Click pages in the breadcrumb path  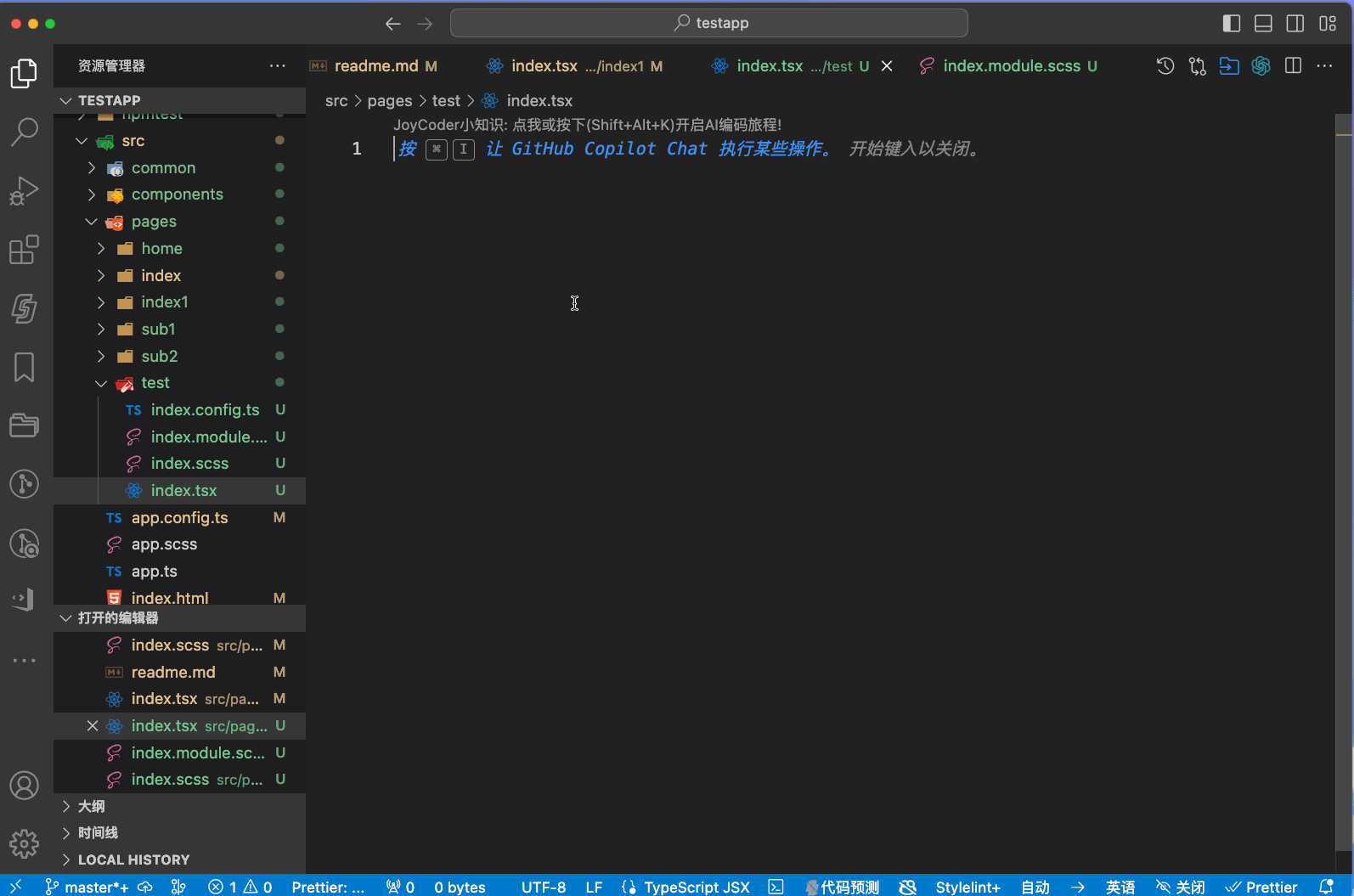(390, 101)
